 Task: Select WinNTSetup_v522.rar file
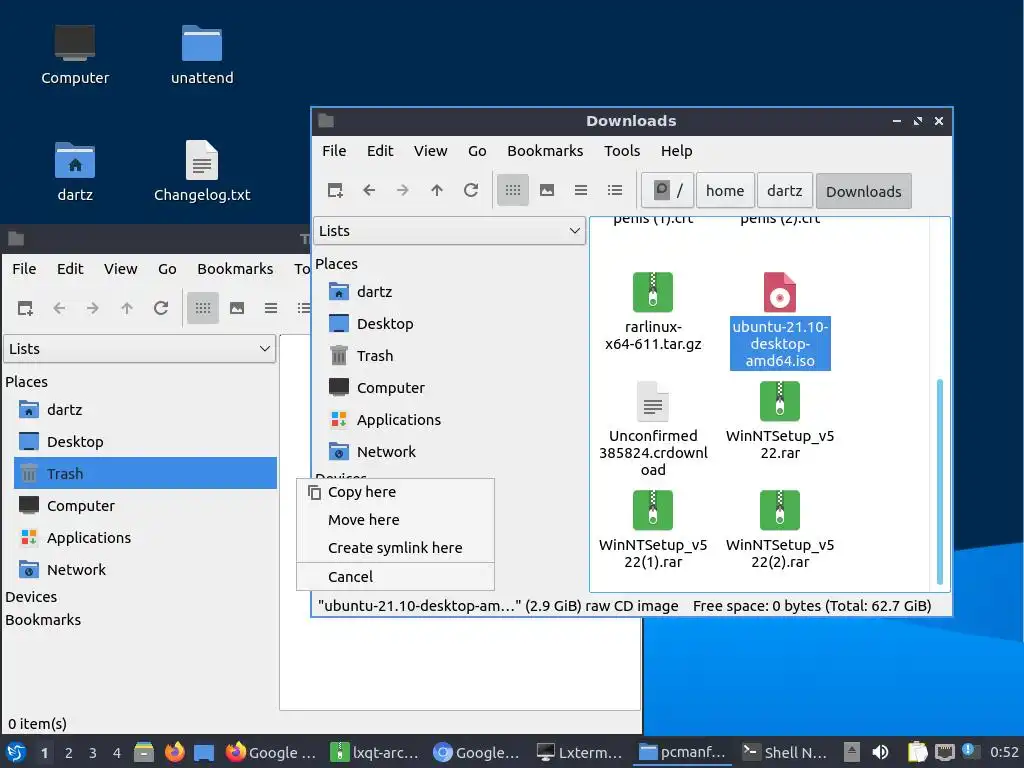(x=780, y=421)
